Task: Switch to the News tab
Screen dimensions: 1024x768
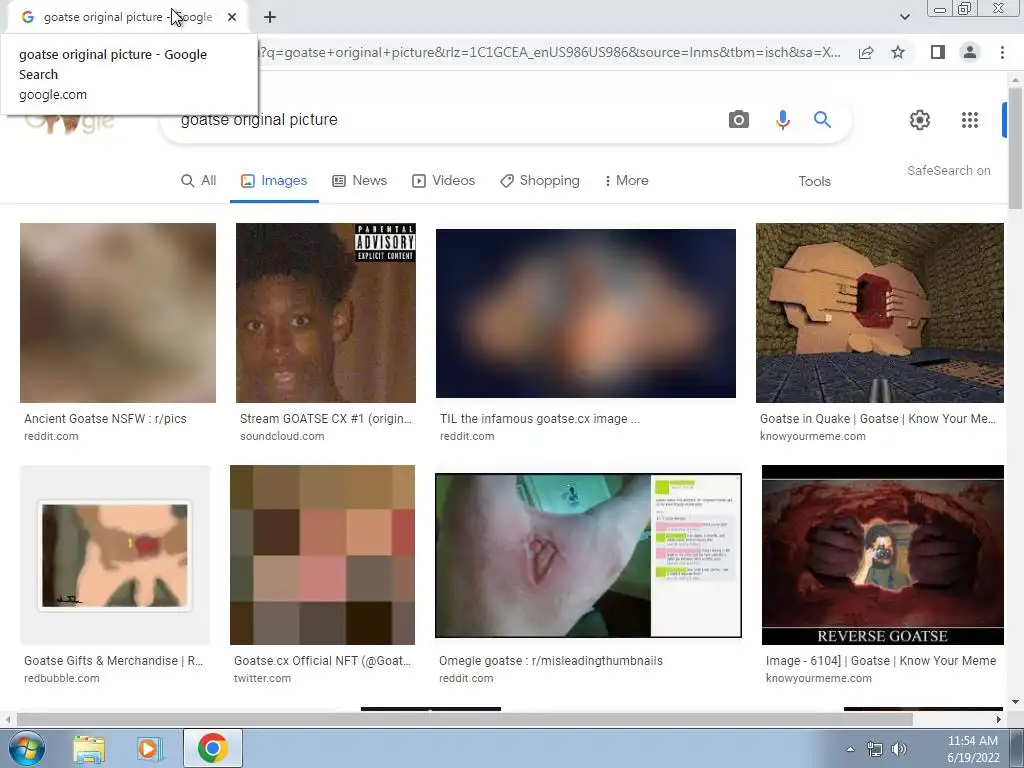Action: pos(359,181)
